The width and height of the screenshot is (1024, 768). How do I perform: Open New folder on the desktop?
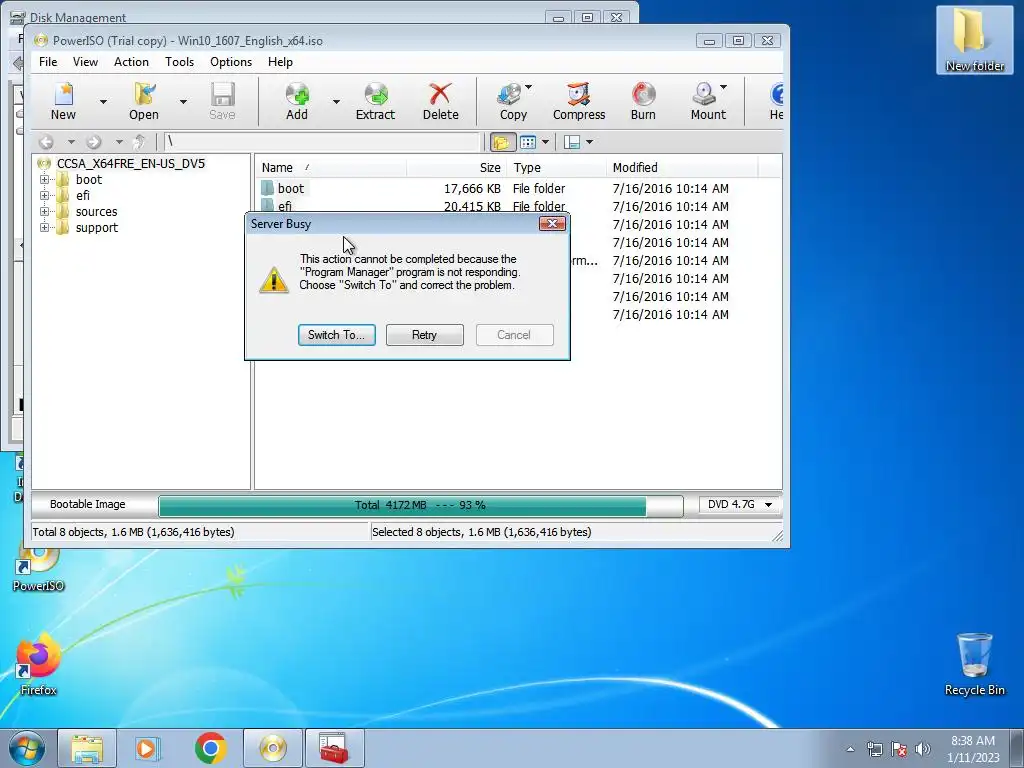pos(974,40)
